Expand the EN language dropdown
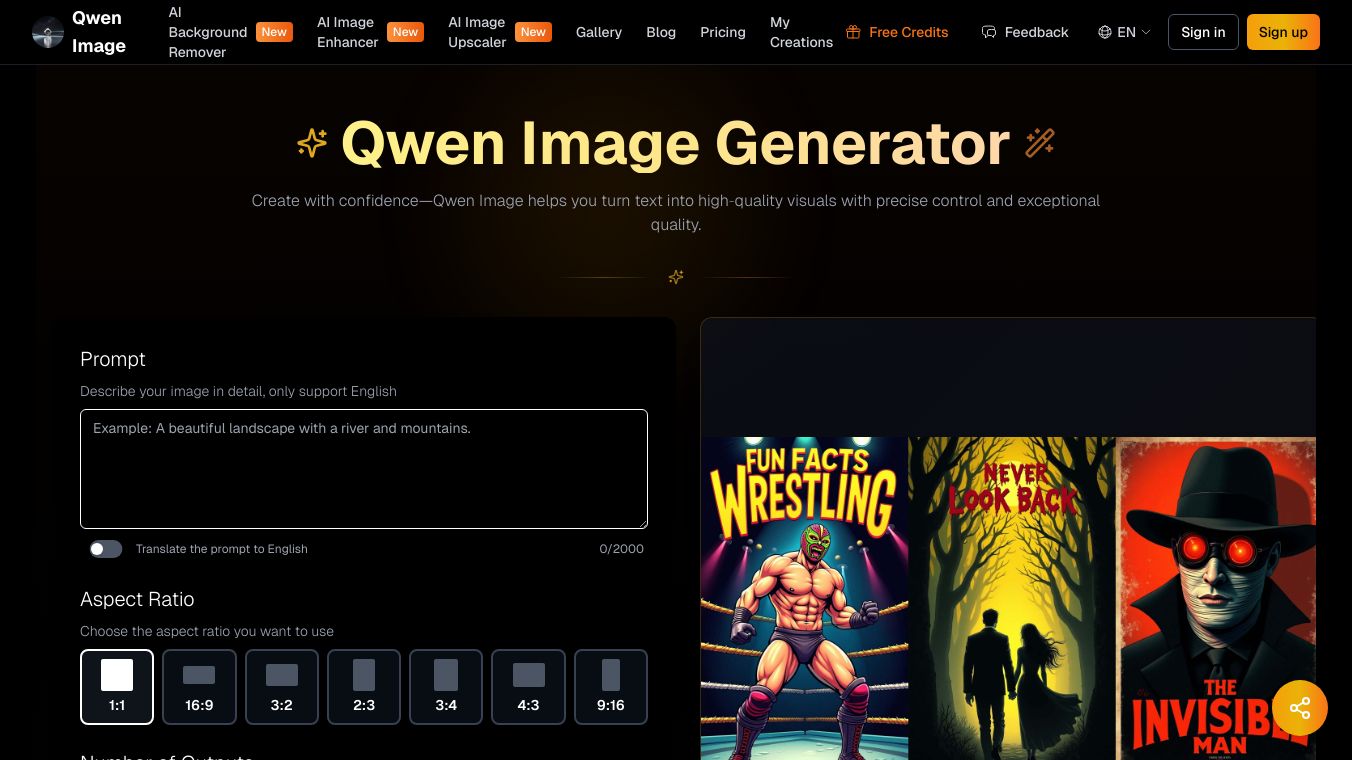This screenshot has width=1352, height=760. (x=1125, y=32)
